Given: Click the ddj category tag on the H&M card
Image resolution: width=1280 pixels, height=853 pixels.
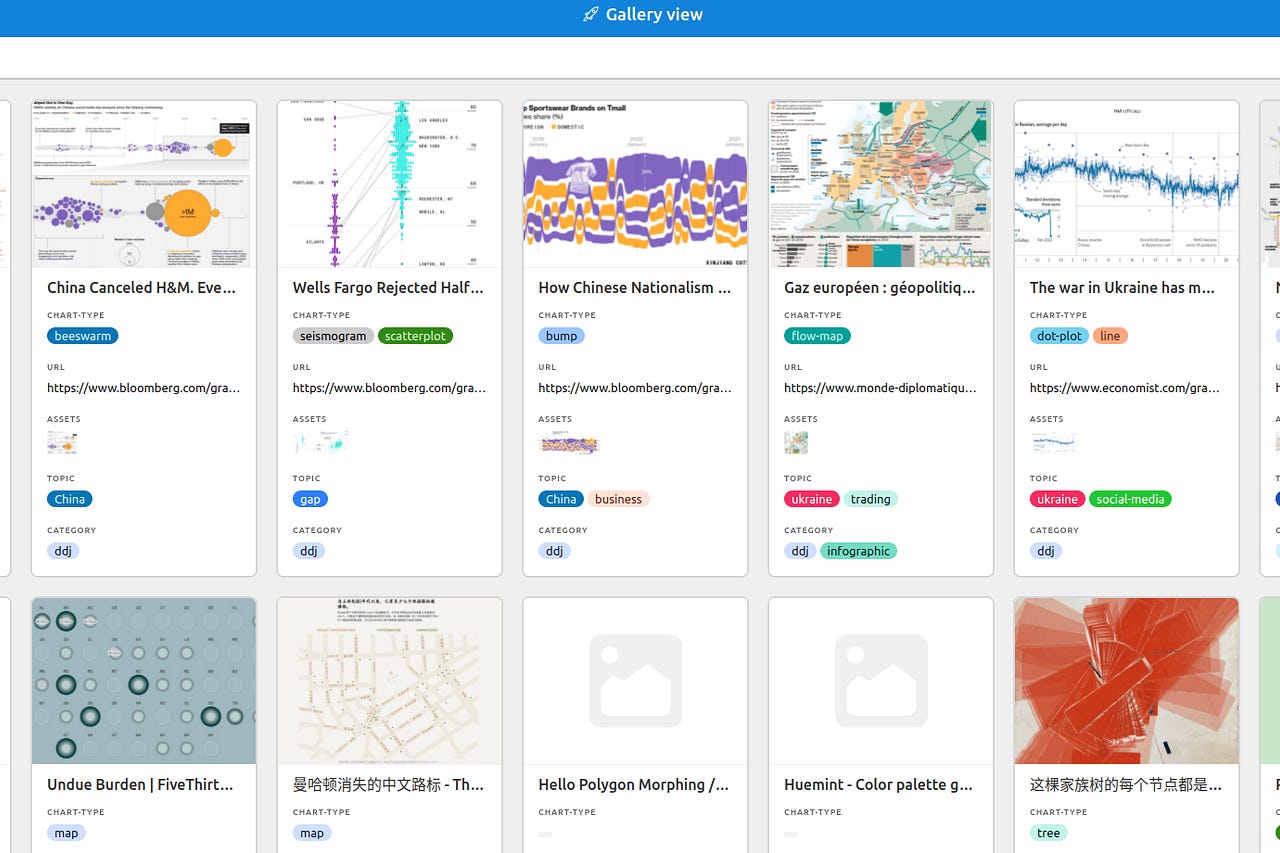Looking at the screenshot, I should (x=63, y=551).
